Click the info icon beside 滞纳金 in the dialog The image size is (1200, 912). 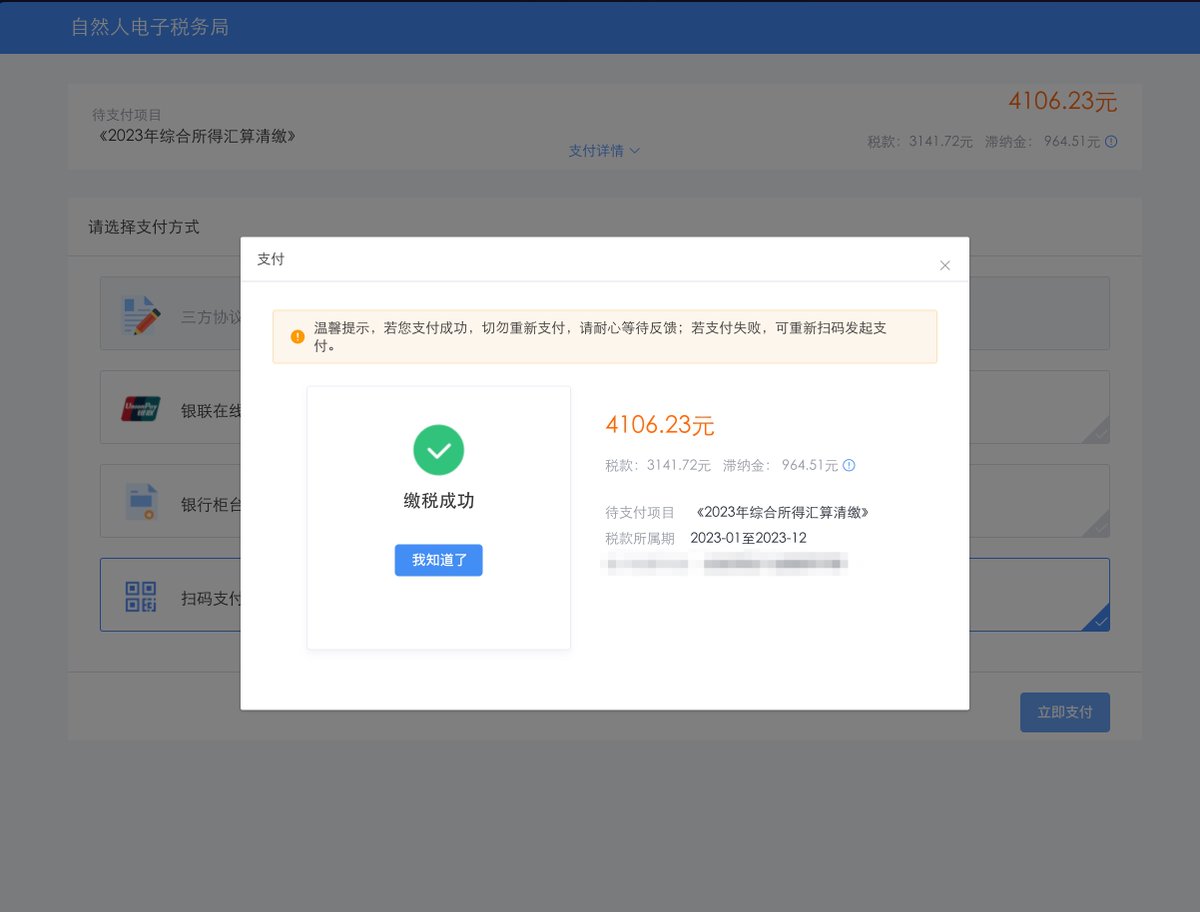[849, 465]
